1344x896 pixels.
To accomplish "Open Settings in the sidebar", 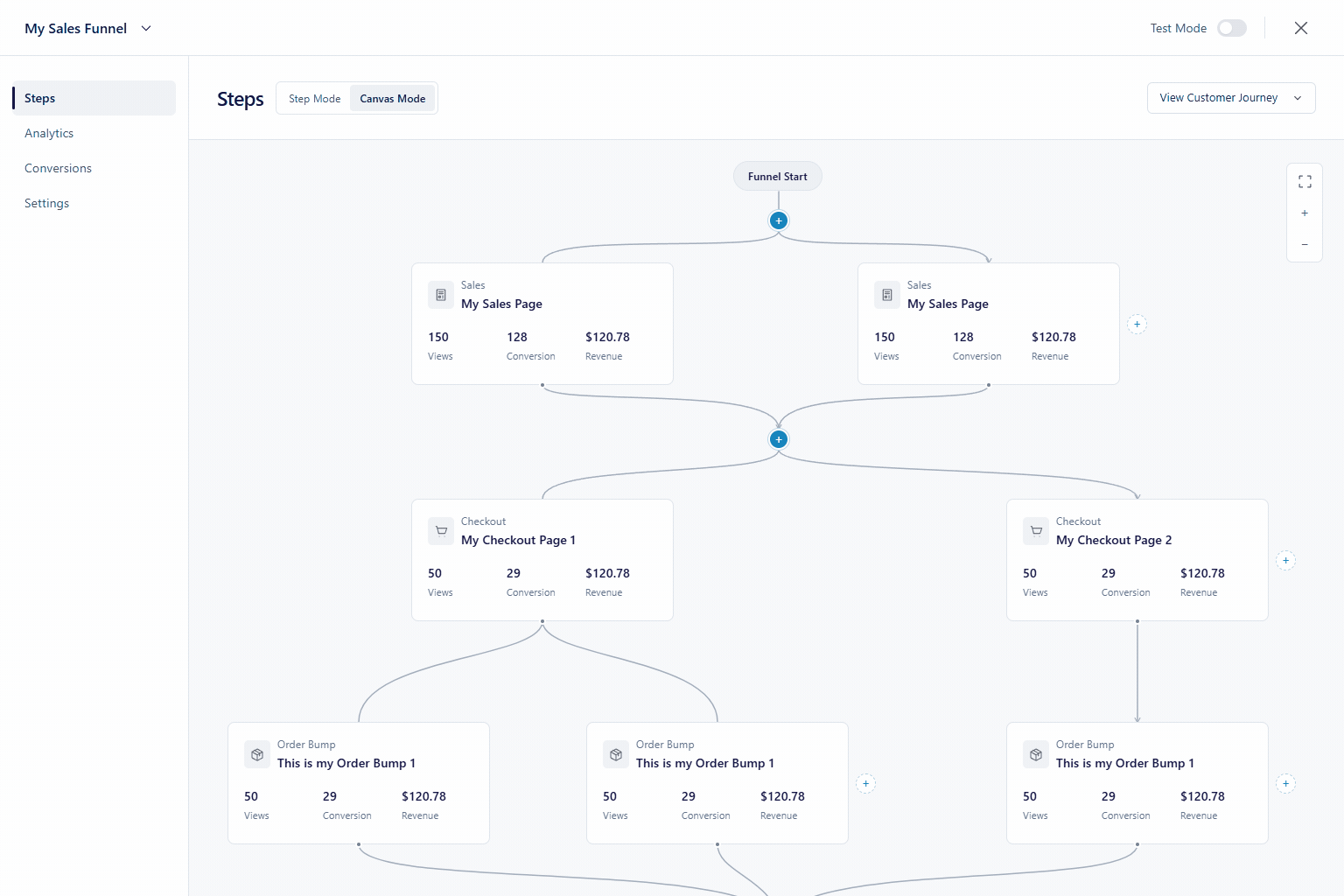I will tap(46, 203).
